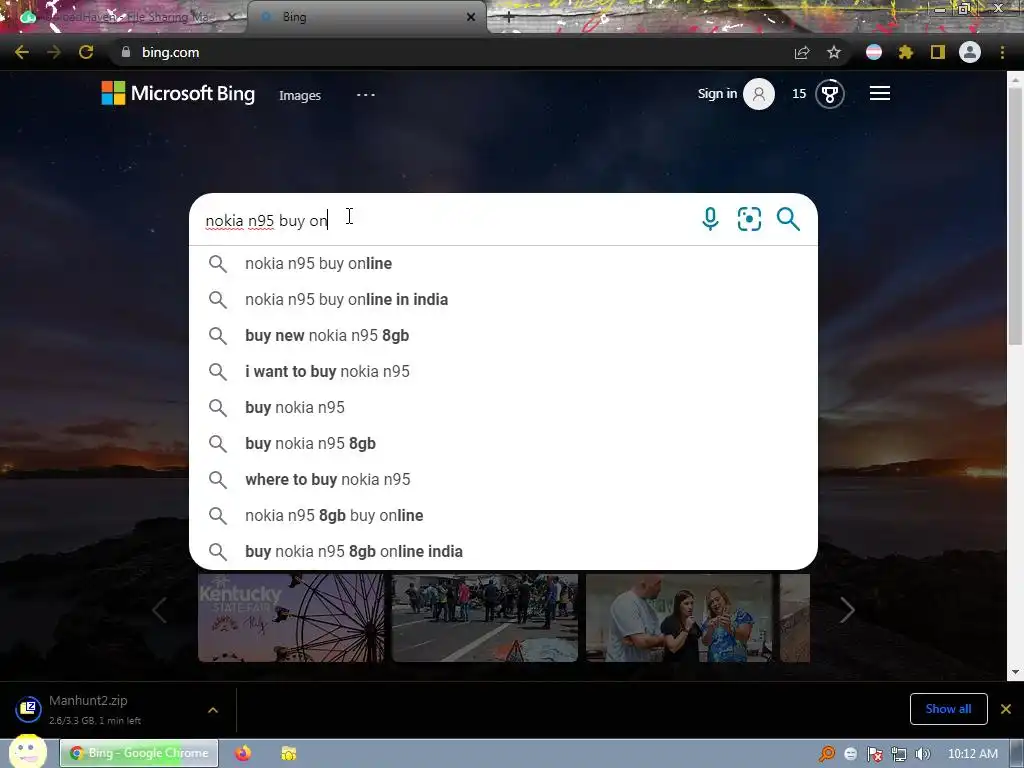
Task: Open visual search camera icon
Action: coord(749,219)
